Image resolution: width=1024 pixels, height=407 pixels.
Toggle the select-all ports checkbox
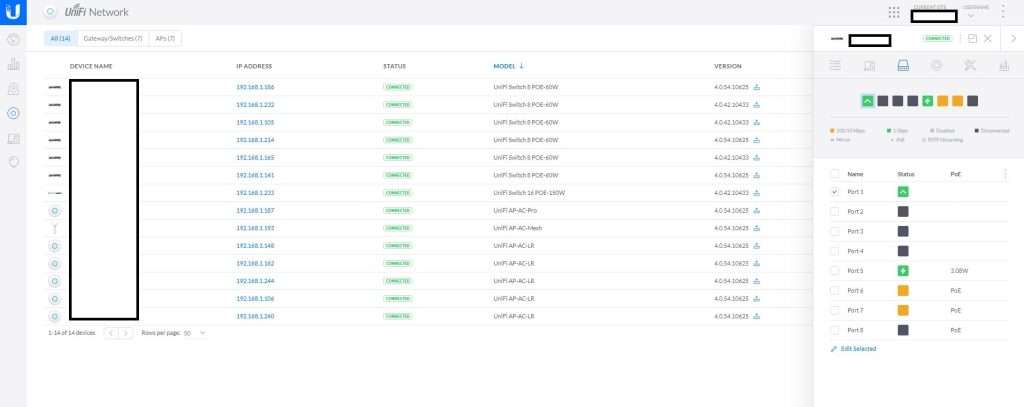click(x=835, y=174)
